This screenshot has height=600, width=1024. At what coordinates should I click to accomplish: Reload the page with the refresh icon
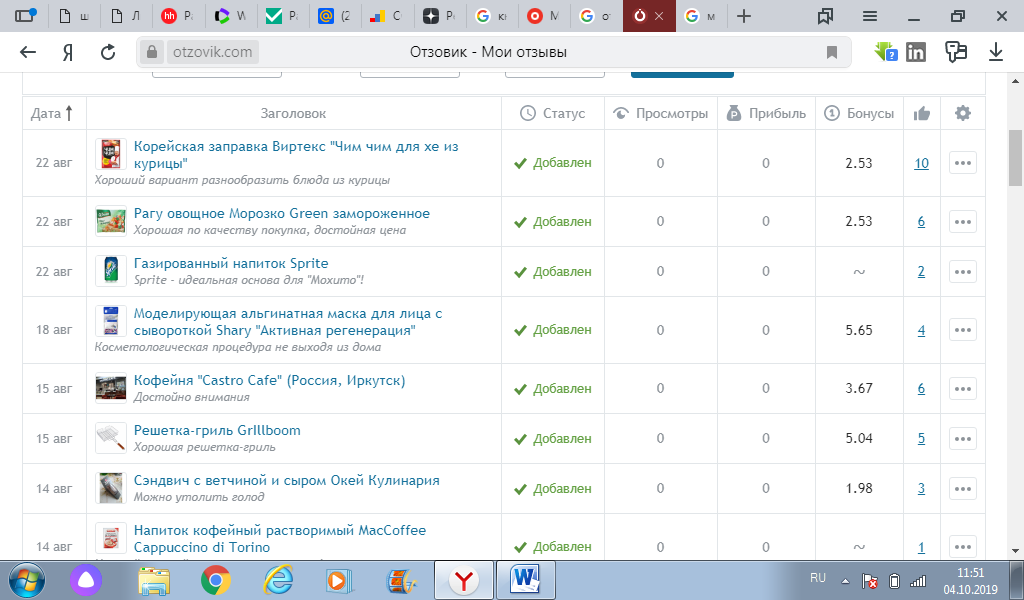[x=108, y=52]
